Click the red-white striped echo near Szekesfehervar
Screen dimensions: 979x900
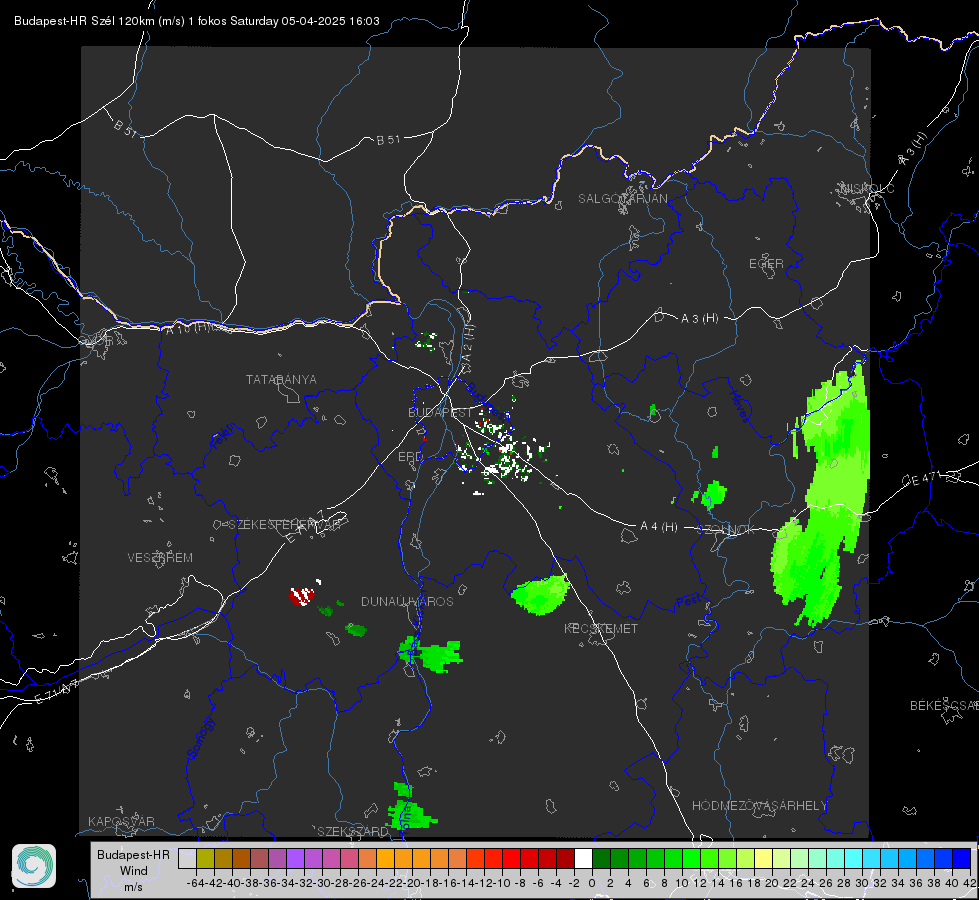click(x=303, y=595)
